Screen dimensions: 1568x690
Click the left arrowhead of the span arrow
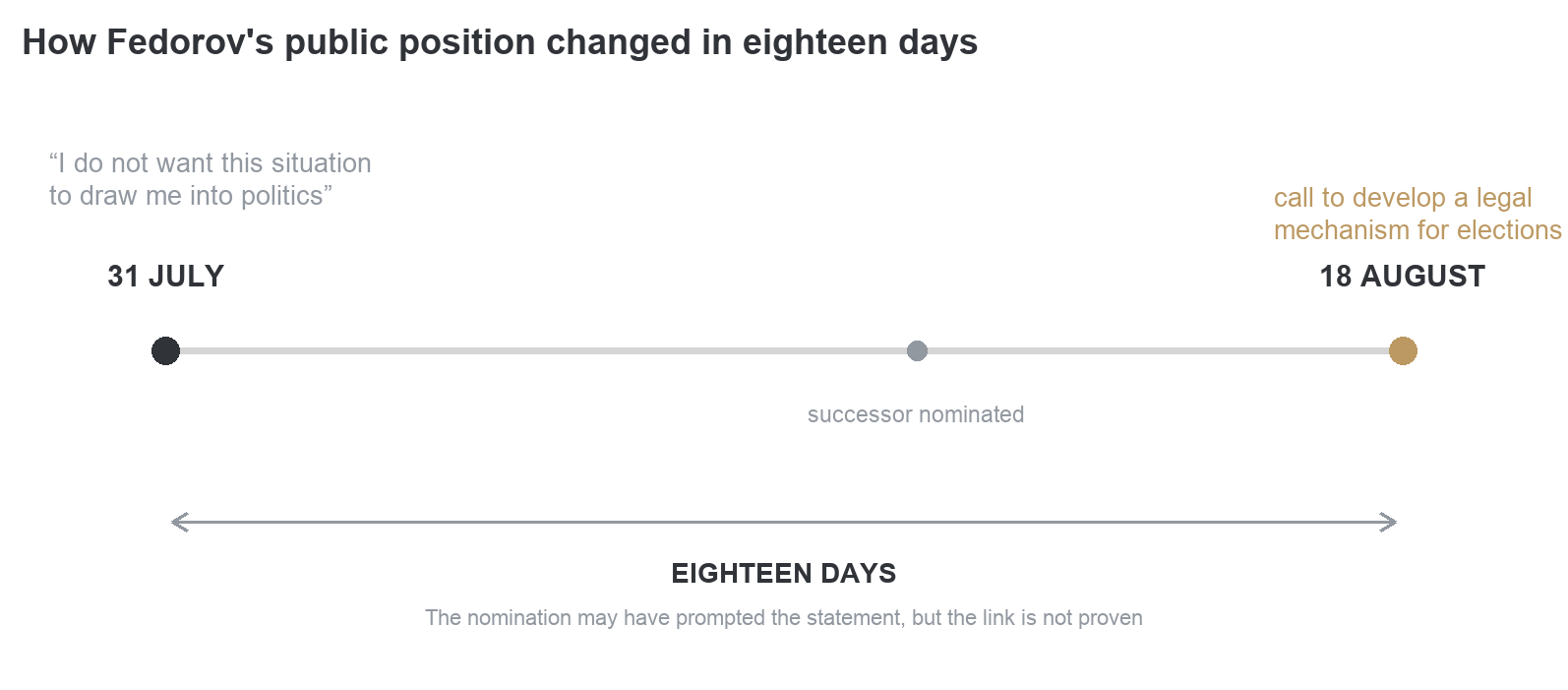[179, 523]
